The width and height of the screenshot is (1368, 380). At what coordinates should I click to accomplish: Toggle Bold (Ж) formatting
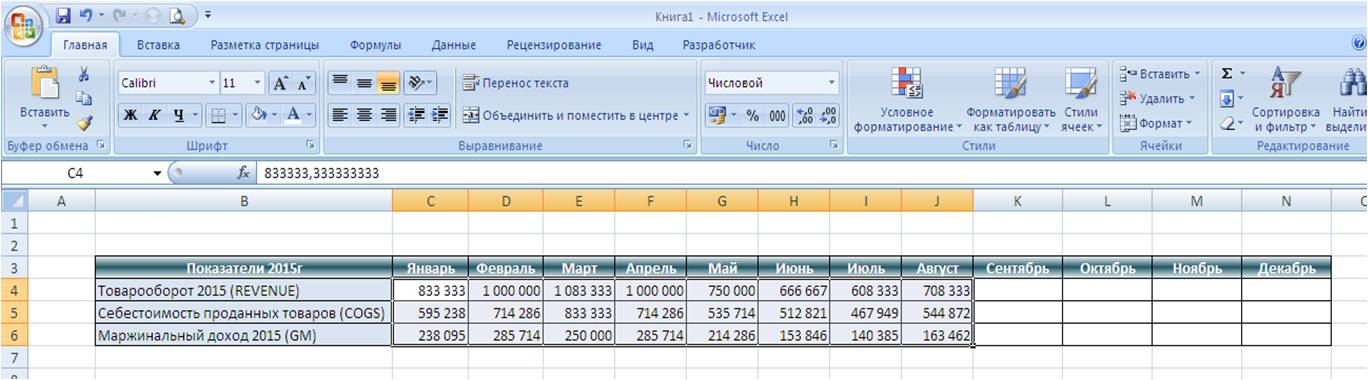tap(131, 115)
